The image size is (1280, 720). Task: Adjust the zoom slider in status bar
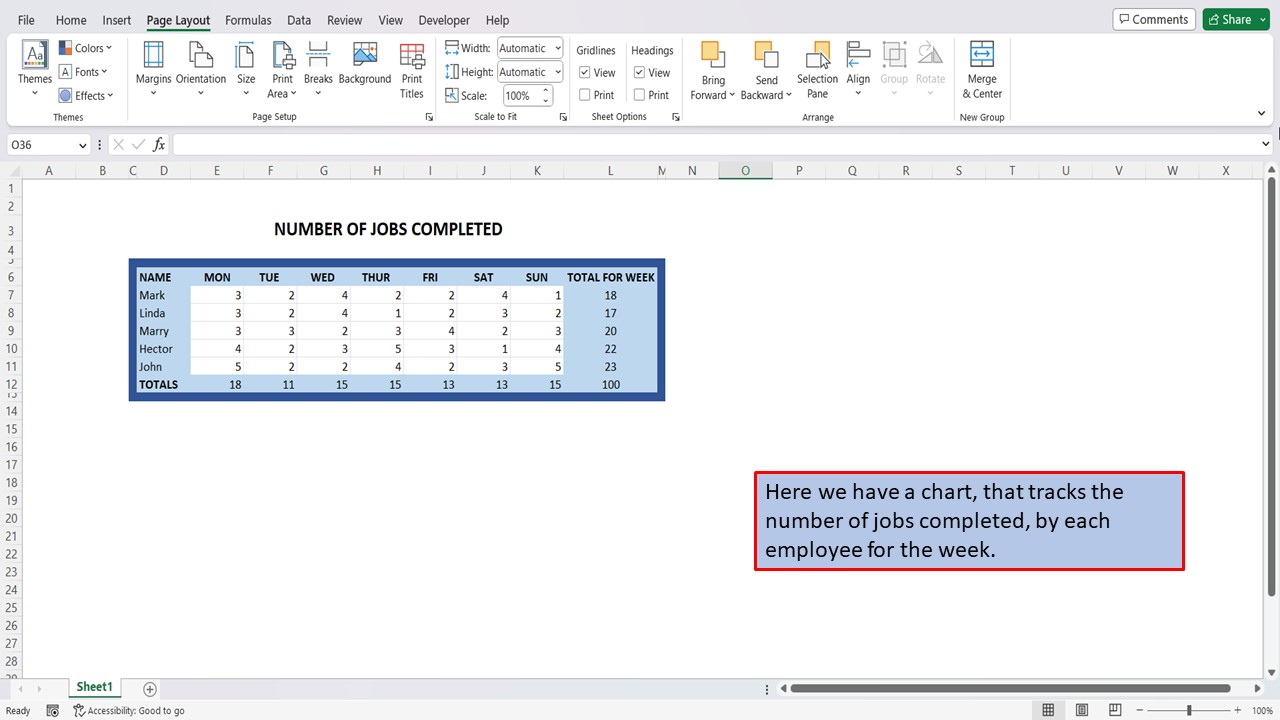point(1189,710)
